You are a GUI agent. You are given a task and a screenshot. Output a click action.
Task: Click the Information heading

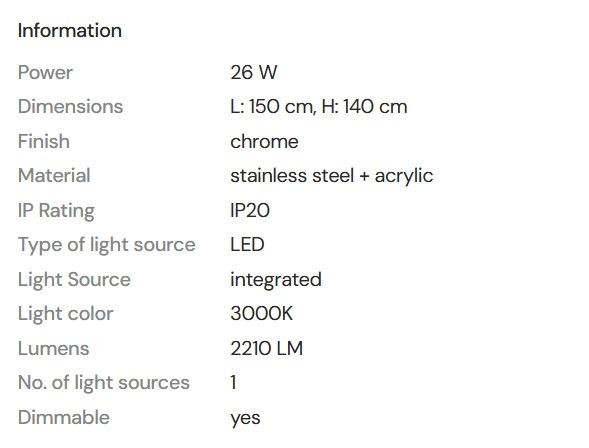(70, 30)
